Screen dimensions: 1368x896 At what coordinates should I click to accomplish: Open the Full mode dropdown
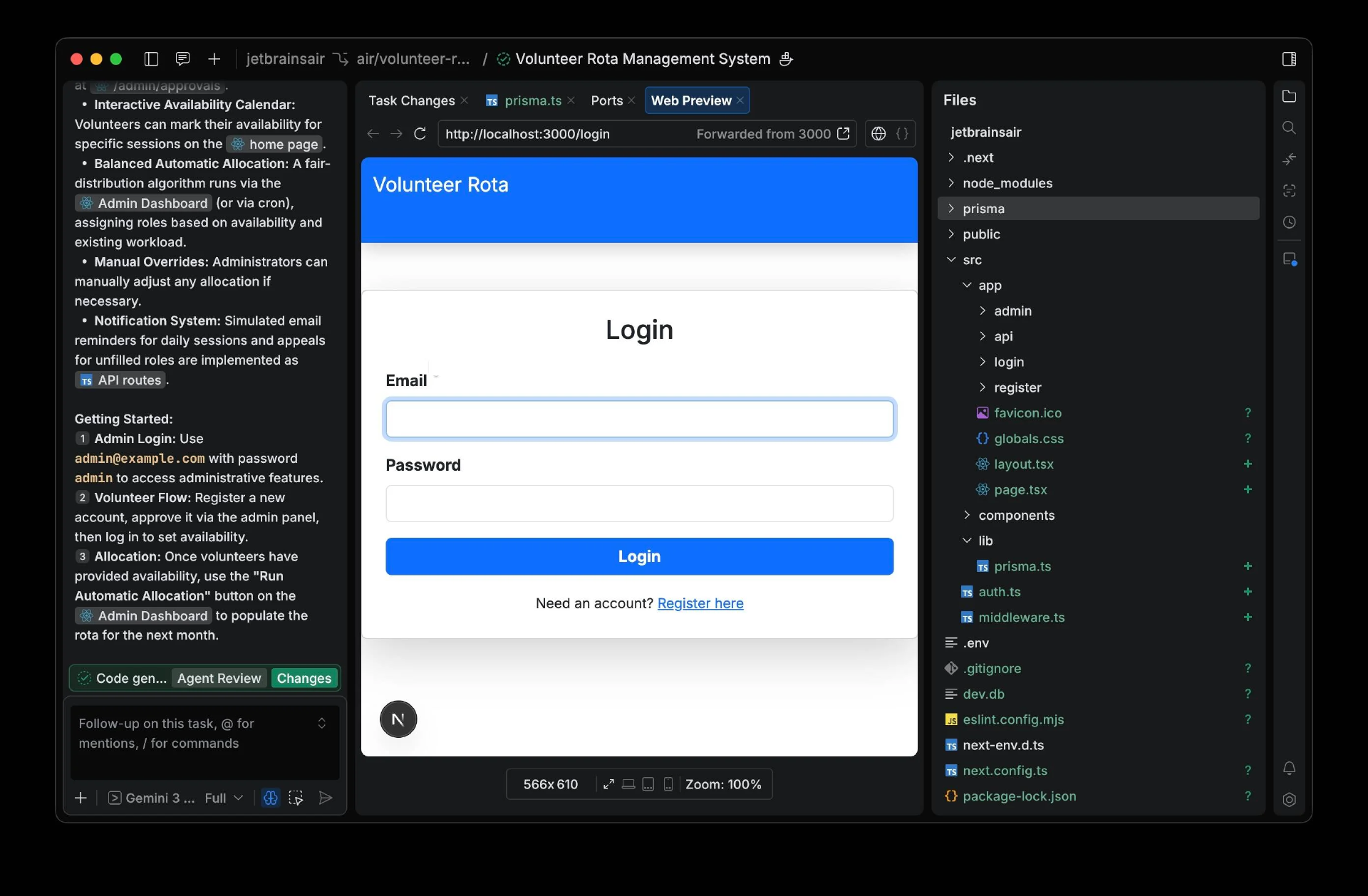pyautogui.click(x=224, y=798)
